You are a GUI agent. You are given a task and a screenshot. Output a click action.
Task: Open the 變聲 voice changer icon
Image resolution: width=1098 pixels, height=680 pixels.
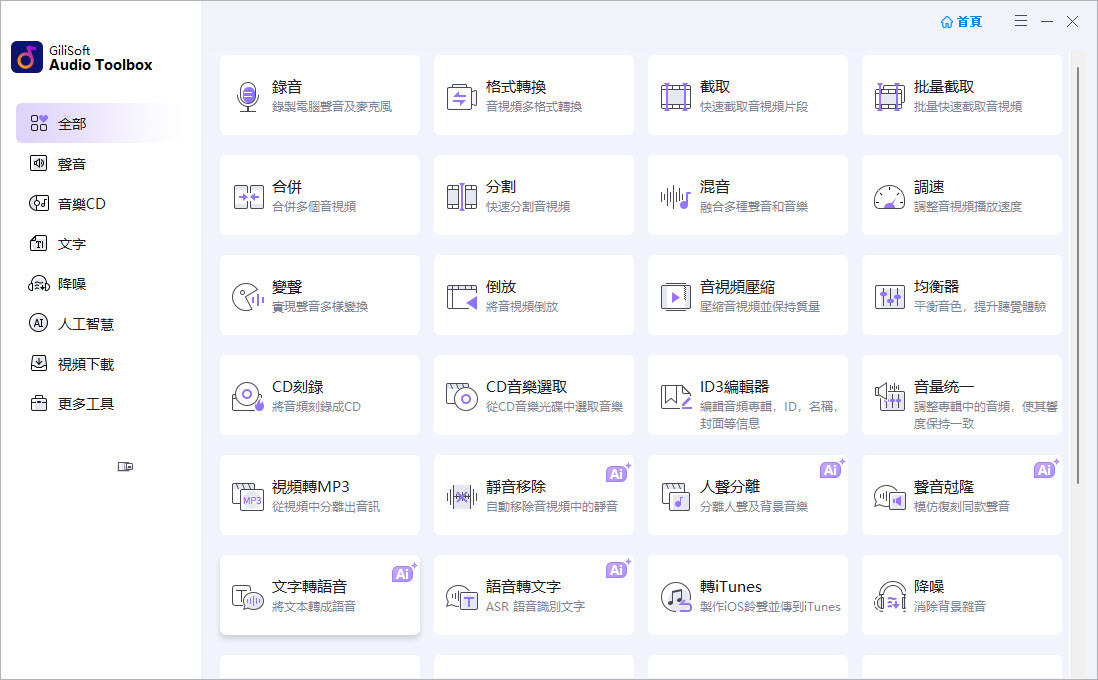[x=247, y=296]
